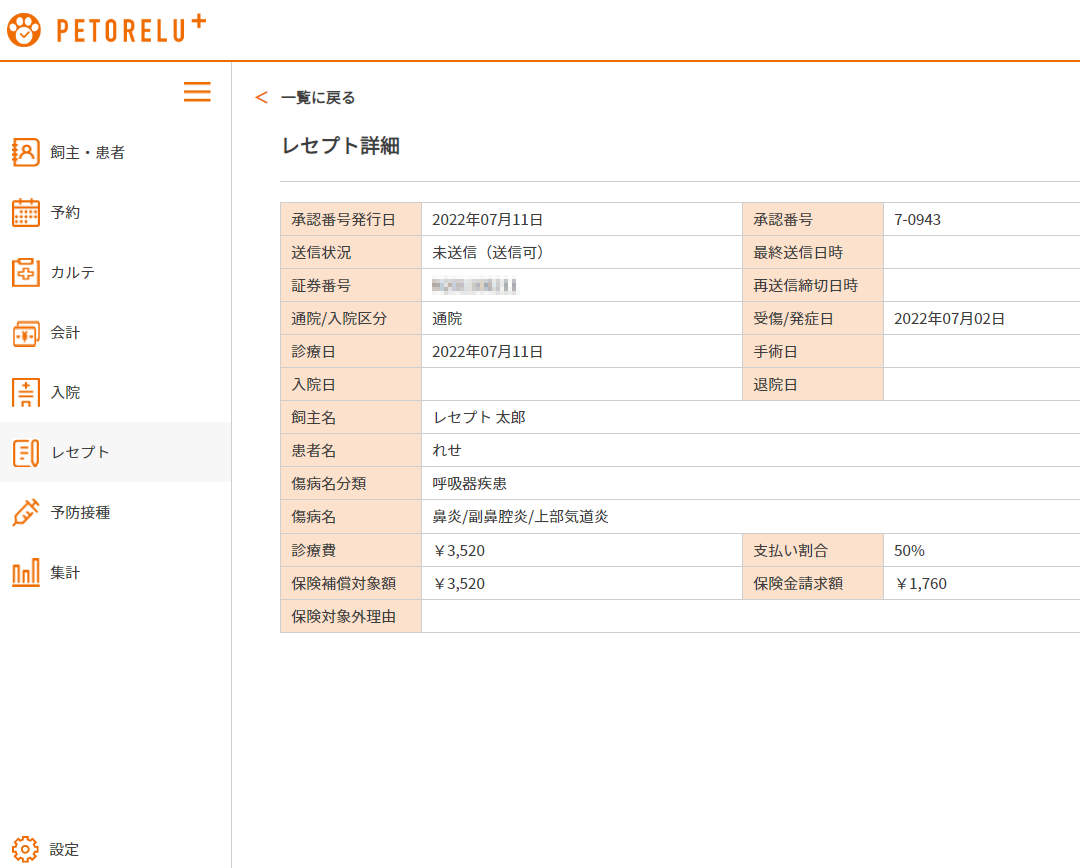The width and height of the screenshot is (1080, 868).
Task: Click the 証券番号 header cell
Action: pos(351,286)
